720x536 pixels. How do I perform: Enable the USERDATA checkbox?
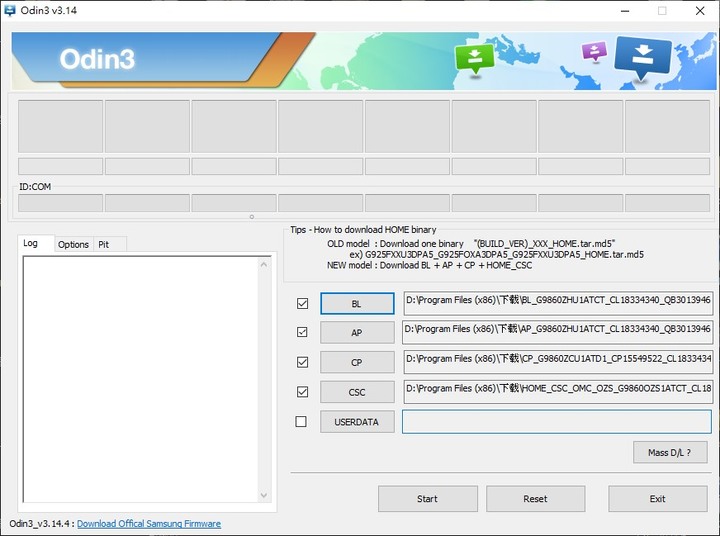(x=301, y=421)
